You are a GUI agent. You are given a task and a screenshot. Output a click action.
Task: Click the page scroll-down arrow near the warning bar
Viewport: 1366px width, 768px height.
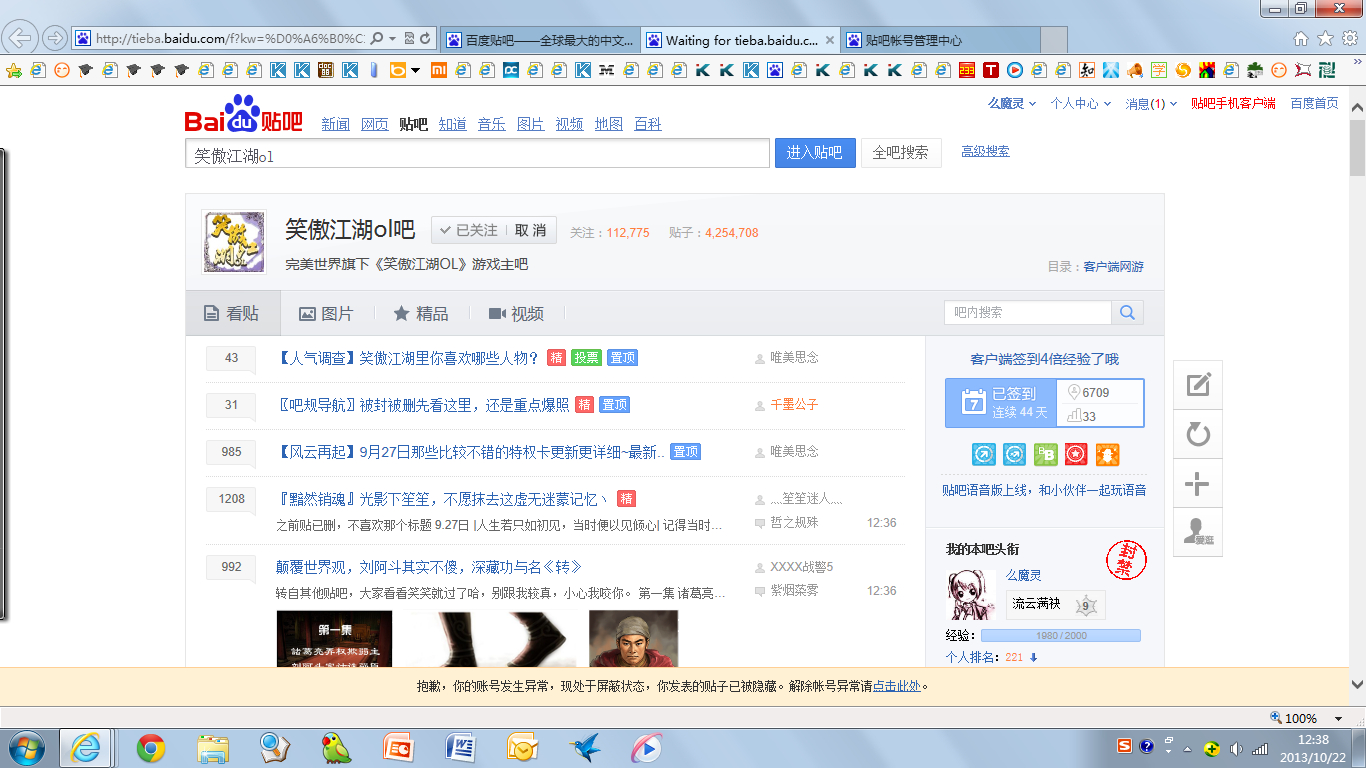tap(1357, 686)
